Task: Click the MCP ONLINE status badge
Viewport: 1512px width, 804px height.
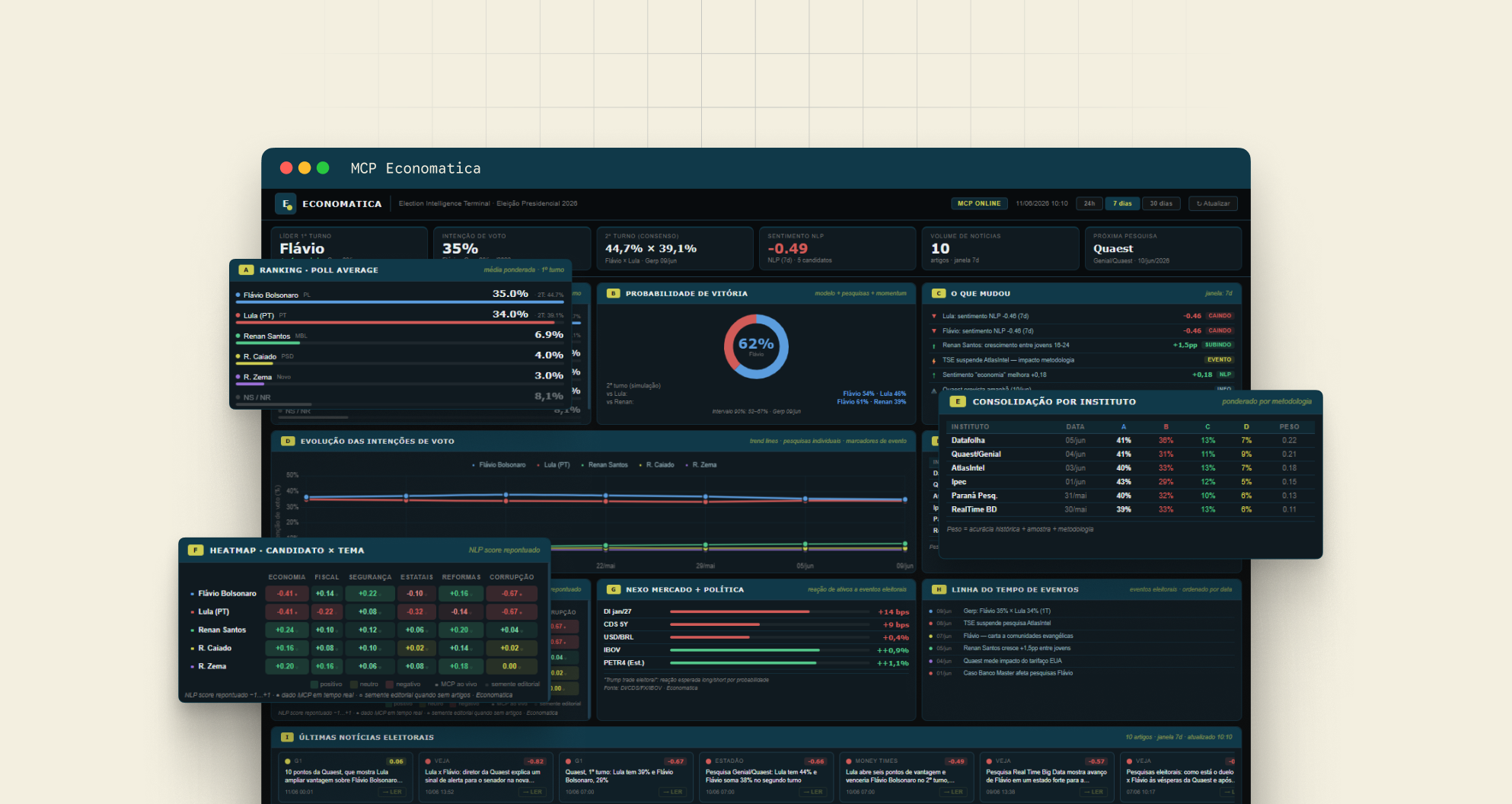Action: click(979, 204)
